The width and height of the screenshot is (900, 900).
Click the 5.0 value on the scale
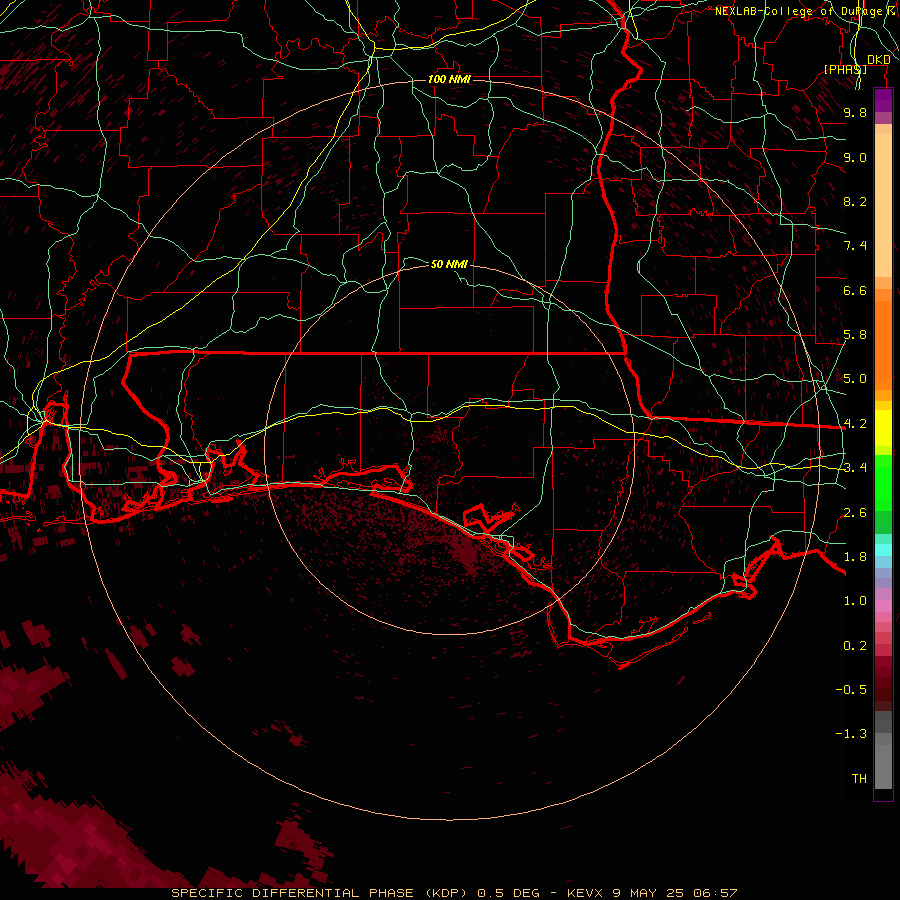click(x=855, y=379)
